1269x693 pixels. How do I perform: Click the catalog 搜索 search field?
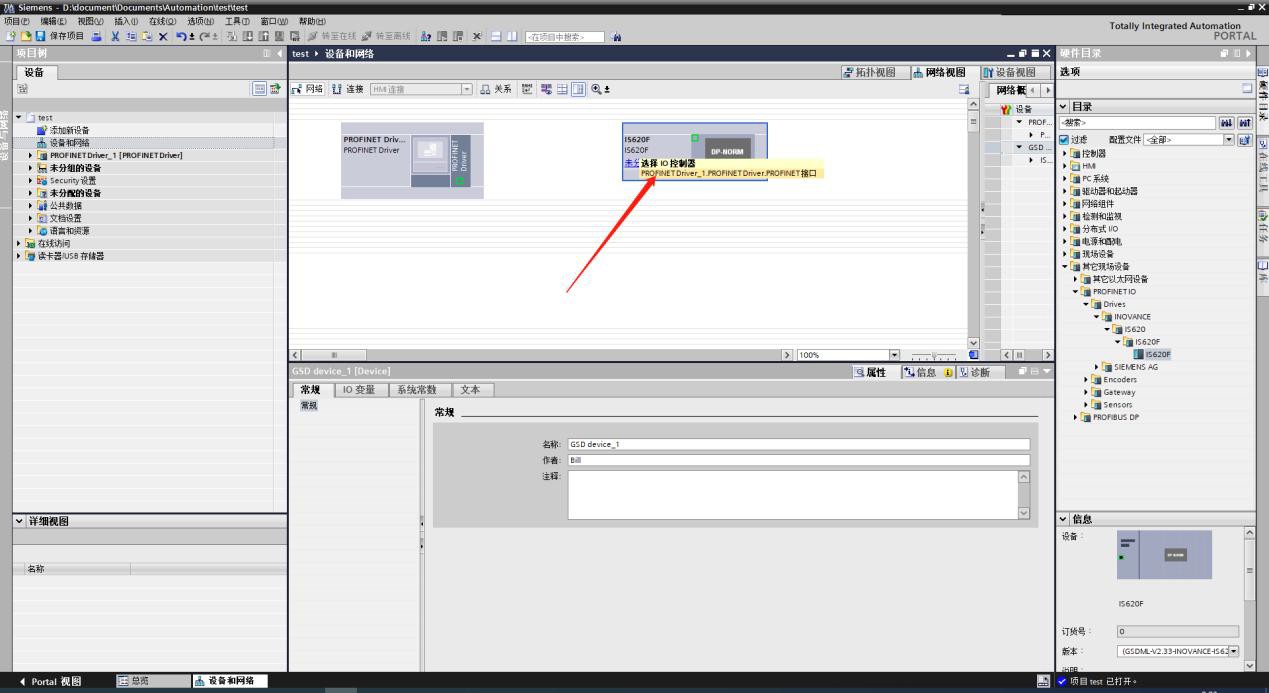1137,123
